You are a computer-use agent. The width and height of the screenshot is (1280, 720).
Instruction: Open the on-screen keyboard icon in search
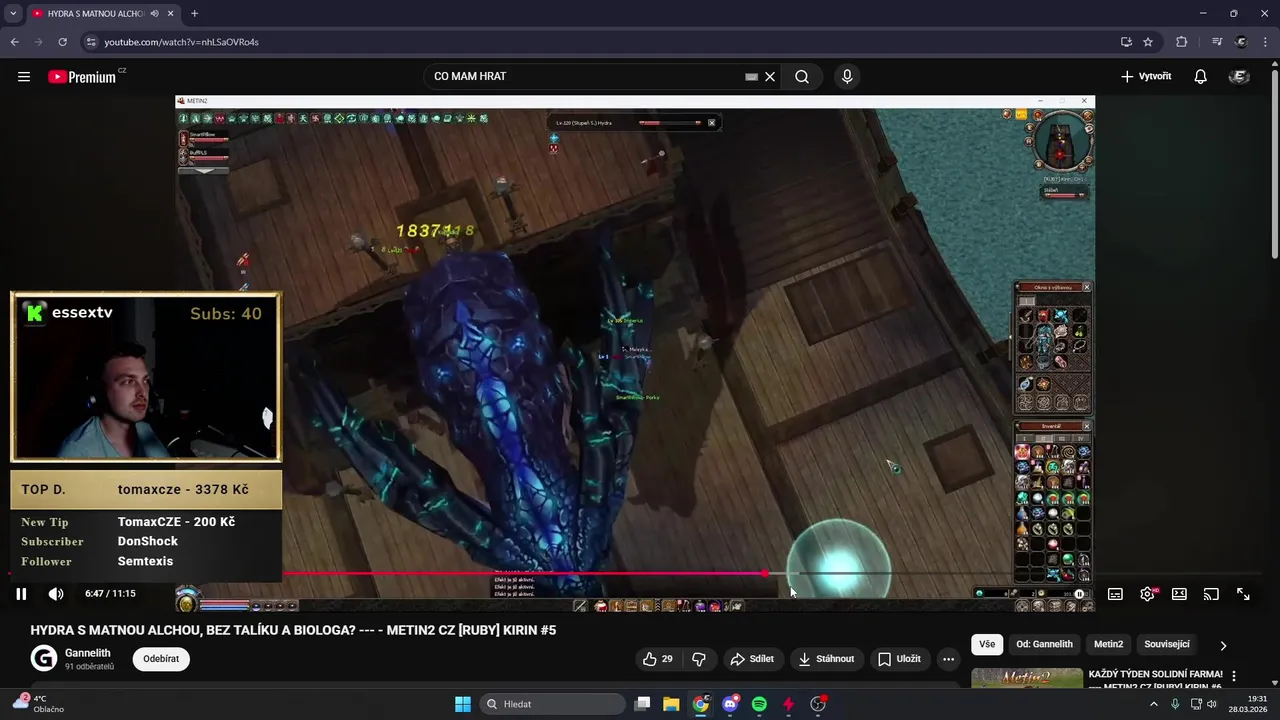pos(751,77)
